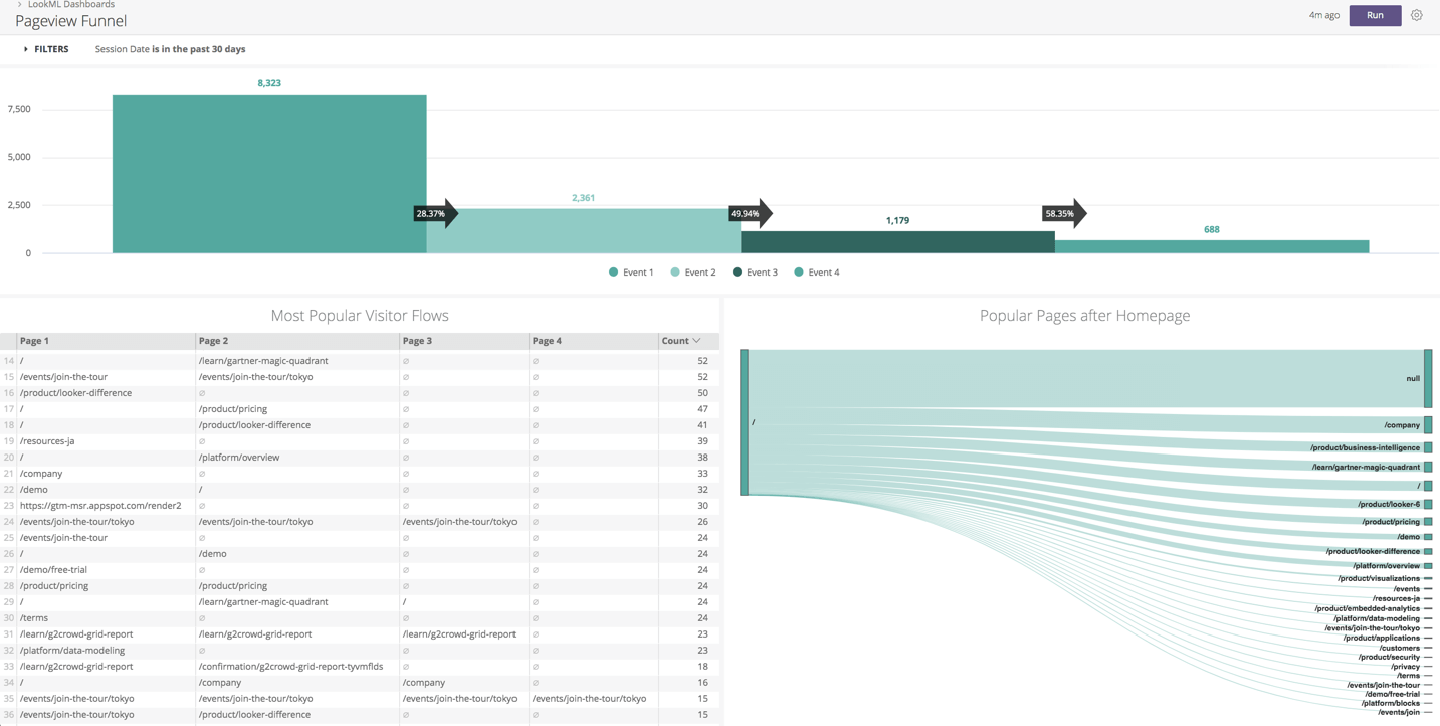The image size is (1440, 726).
Task: Click /demo/free-trial in row 27
Action: coord(52,570)
